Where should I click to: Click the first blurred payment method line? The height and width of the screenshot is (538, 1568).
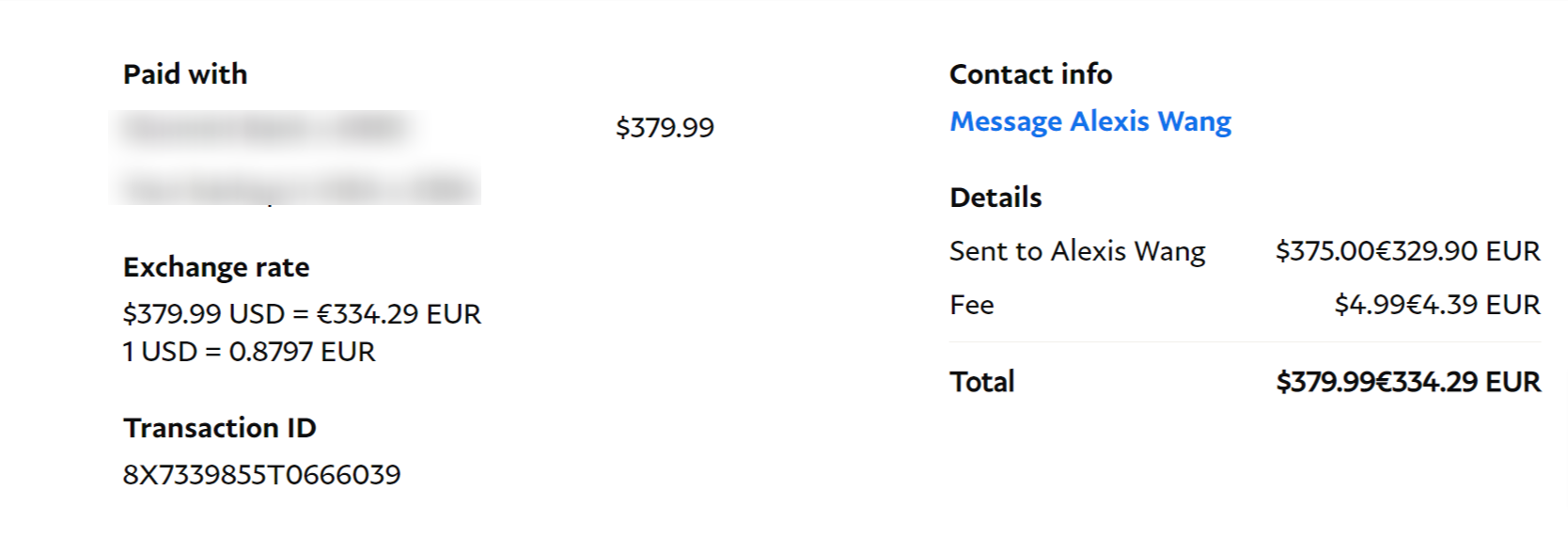point(263,128)
